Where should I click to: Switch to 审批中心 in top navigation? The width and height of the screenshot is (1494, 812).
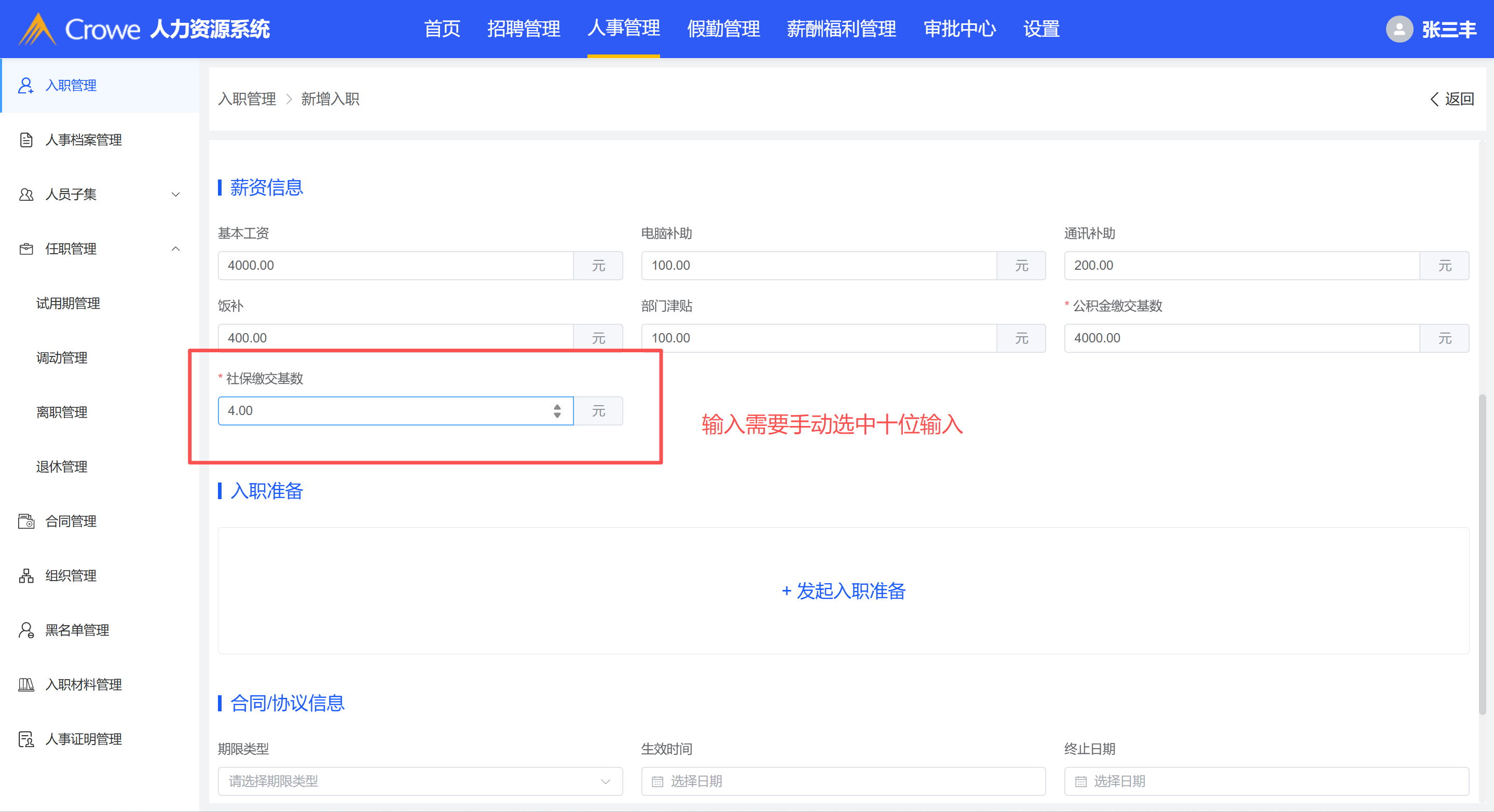click(x=960, y=29)
